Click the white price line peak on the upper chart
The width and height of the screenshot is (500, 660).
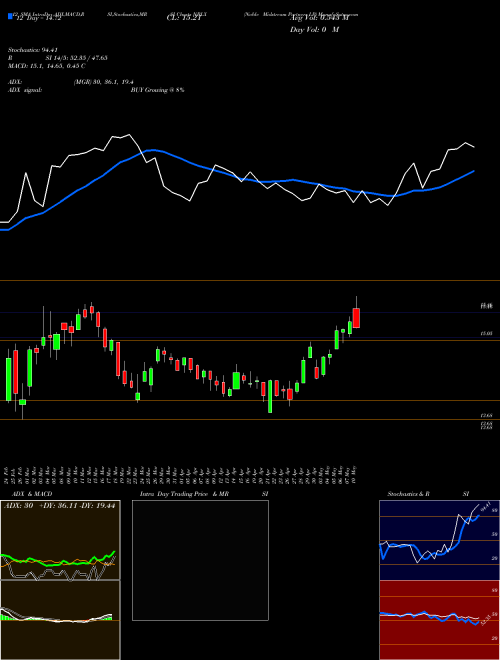click(129, 135)
